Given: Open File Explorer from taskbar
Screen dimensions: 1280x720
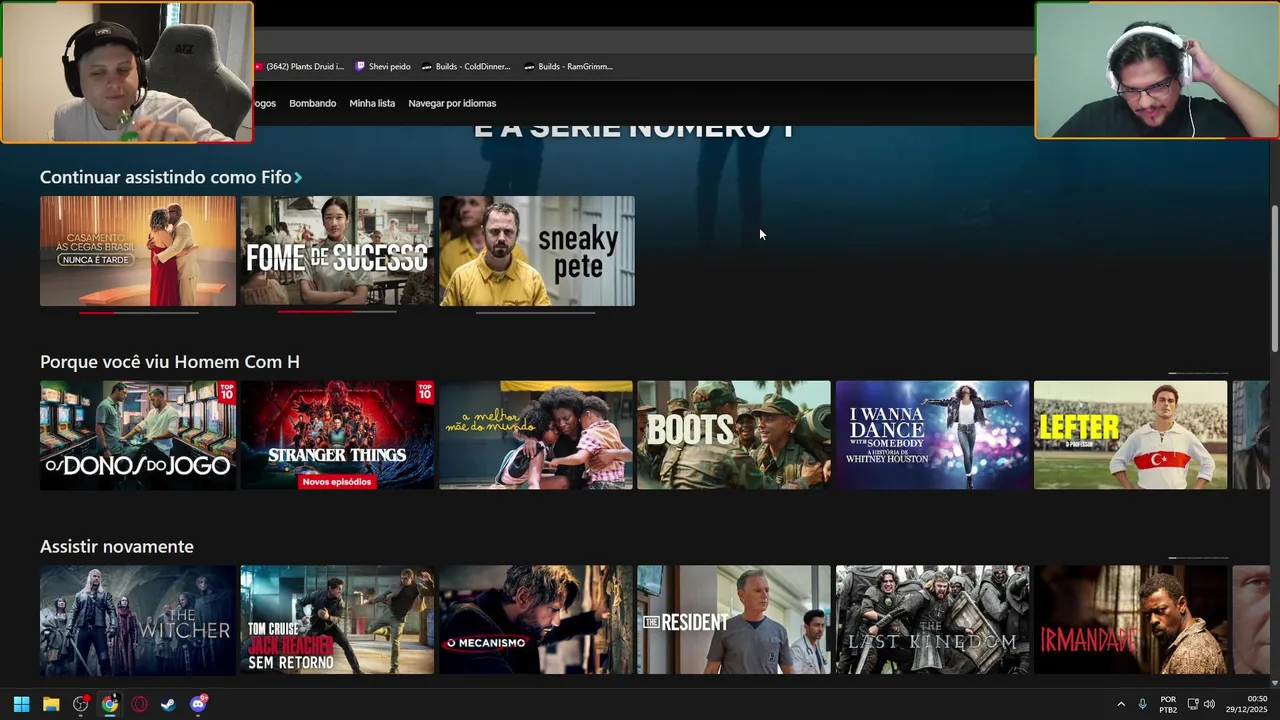Looking at the screenshot, I should [x=51, y=704].
